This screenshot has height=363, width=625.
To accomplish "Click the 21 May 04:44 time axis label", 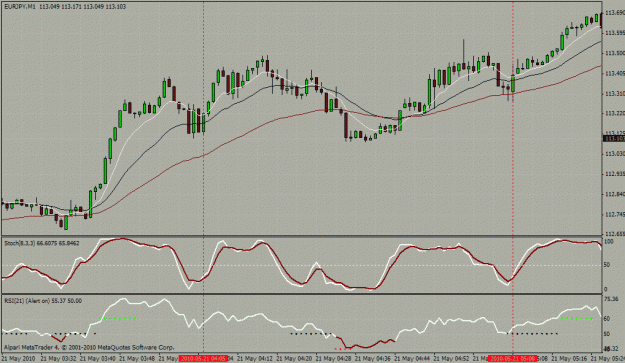I will pyautogui.click(x=413, y=359).
